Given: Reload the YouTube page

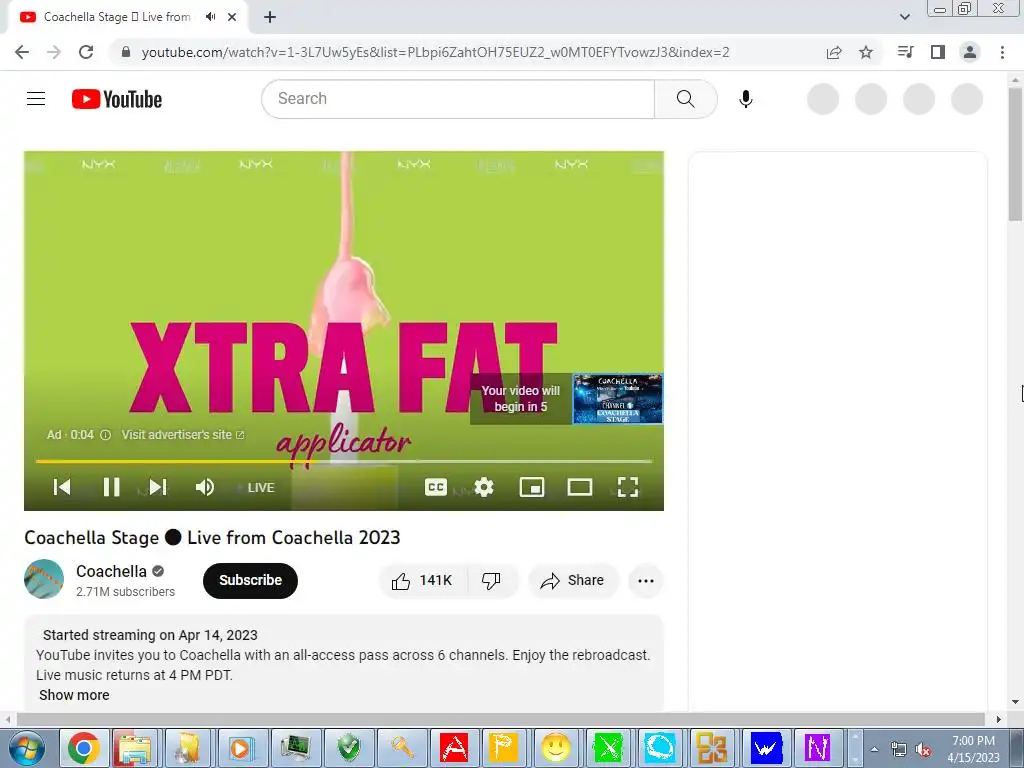Looking at the screenshot, I should pyautogui.click(x=86, y=52).
